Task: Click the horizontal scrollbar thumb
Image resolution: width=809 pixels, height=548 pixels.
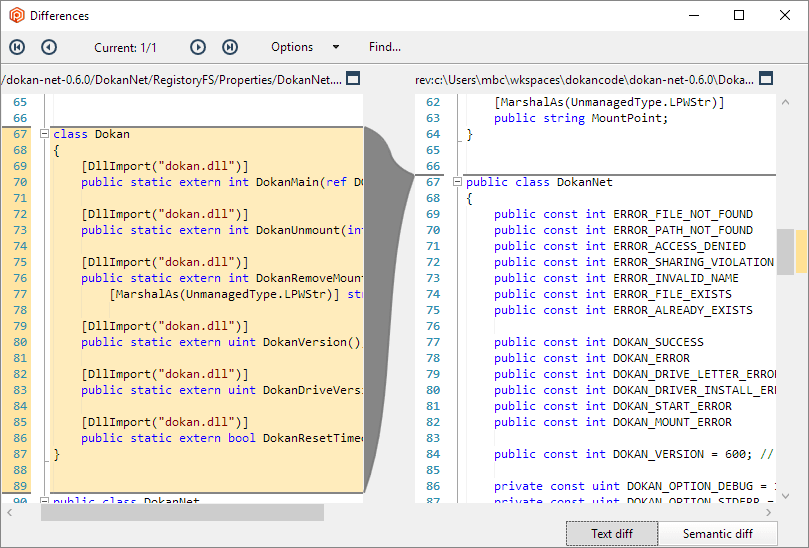Action: tap(182, 512)
